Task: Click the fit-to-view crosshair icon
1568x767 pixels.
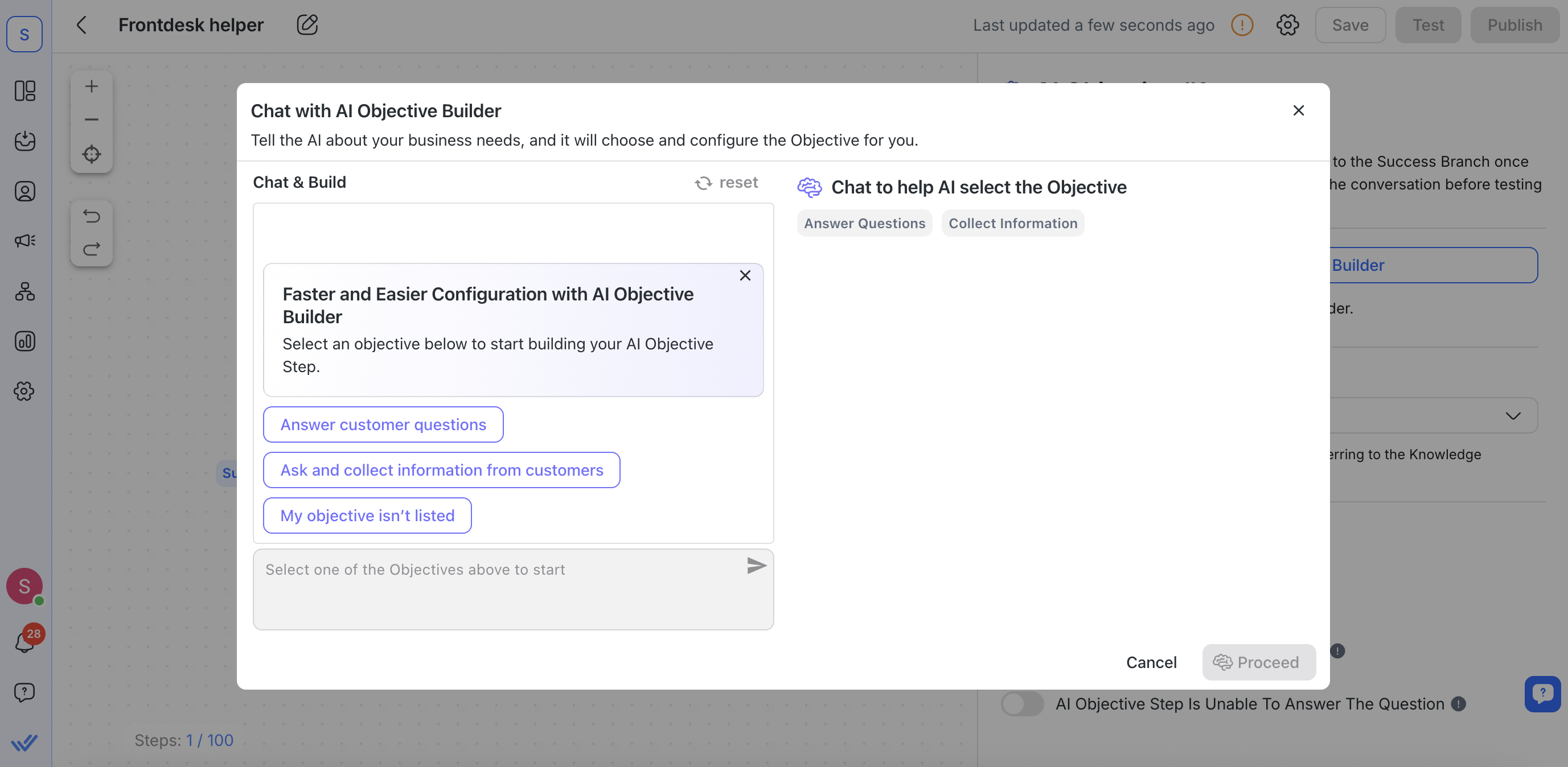Action: (91, 155)
